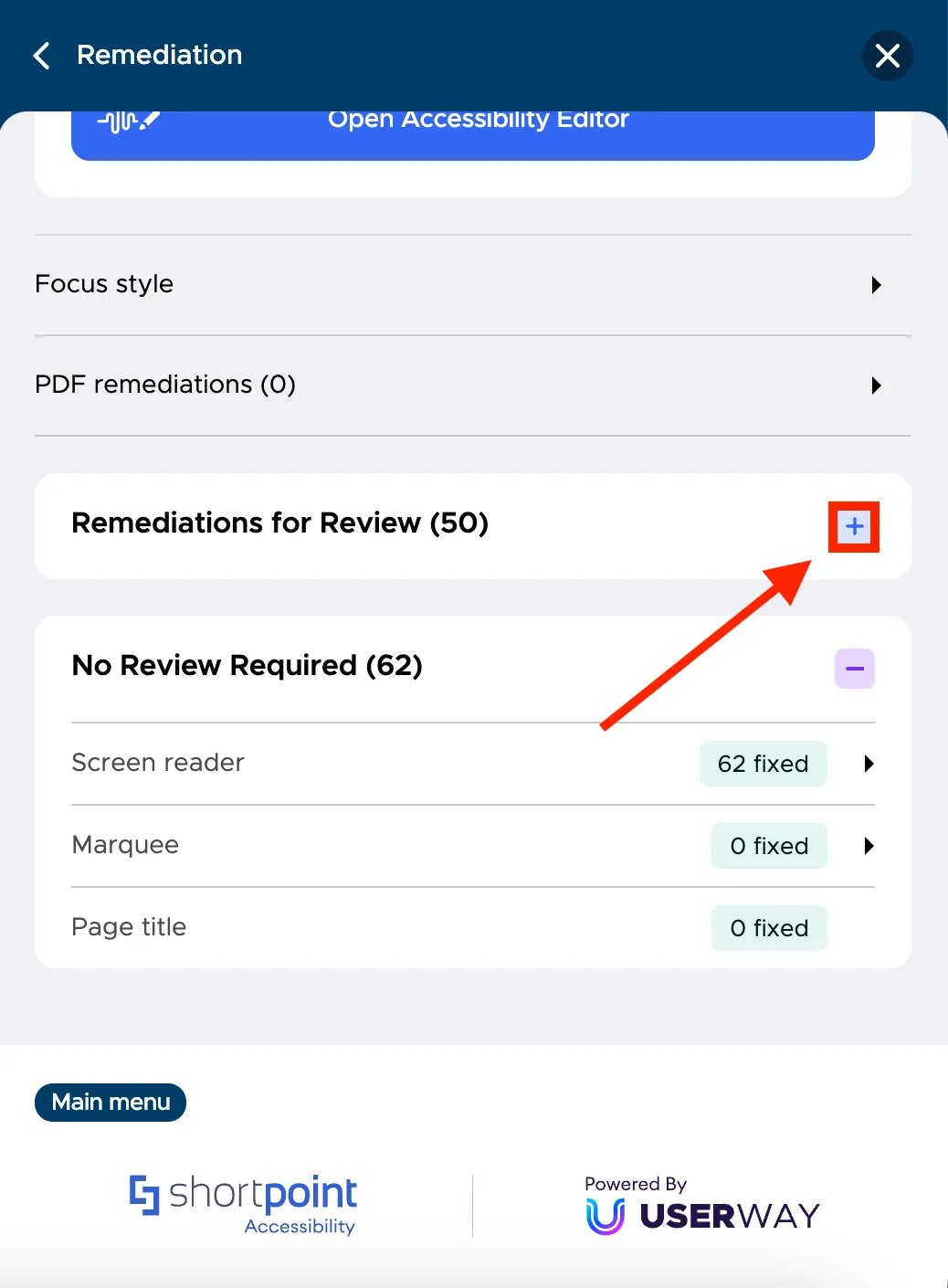Click the UserWay logo
The width and height of the screenshot is (948, 1288).
click(702, 1217)
